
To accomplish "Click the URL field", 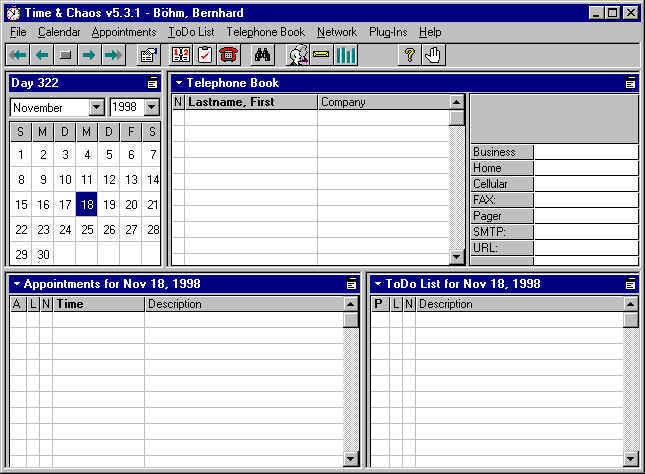I will pos(586,248).
